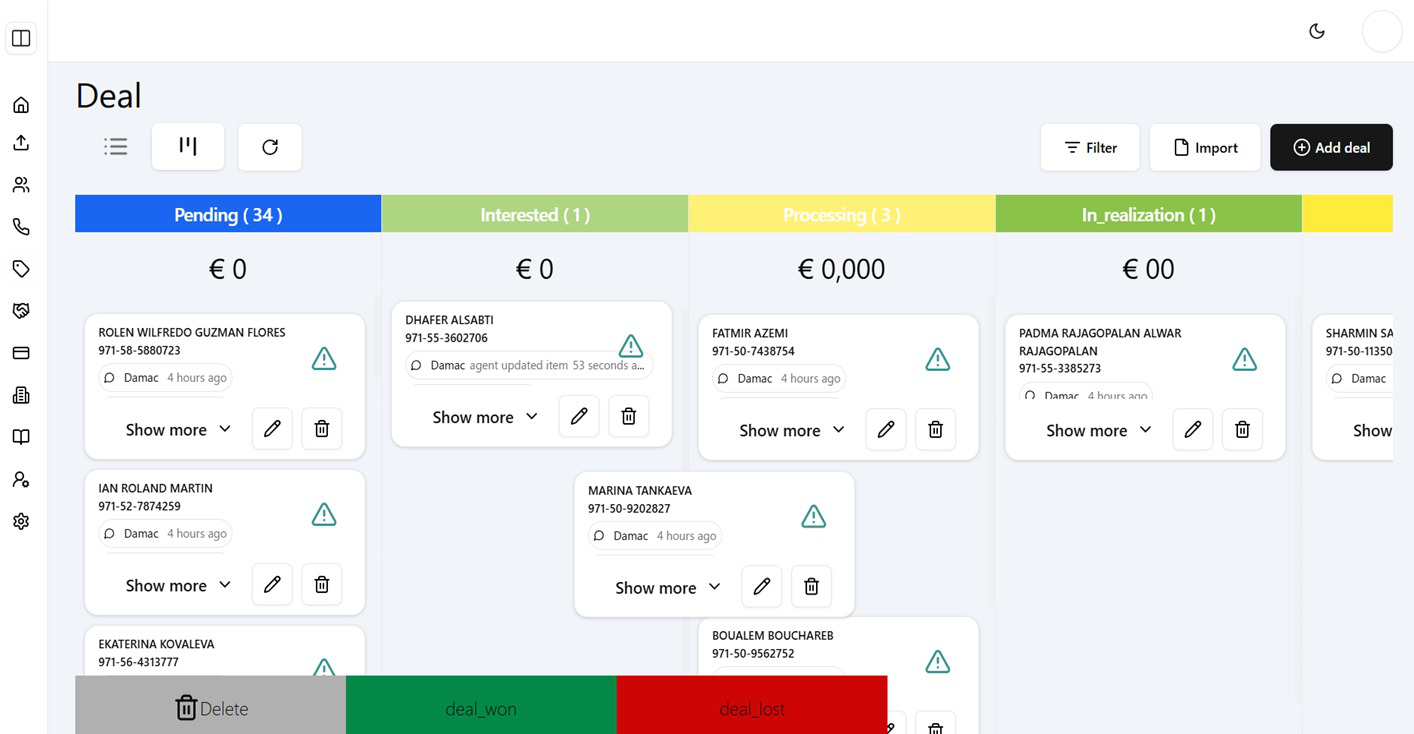1414x734 pixels.
Task: Open the phone calls icon in sidebar
Action: pyautogui.click(x=21, y=227)
